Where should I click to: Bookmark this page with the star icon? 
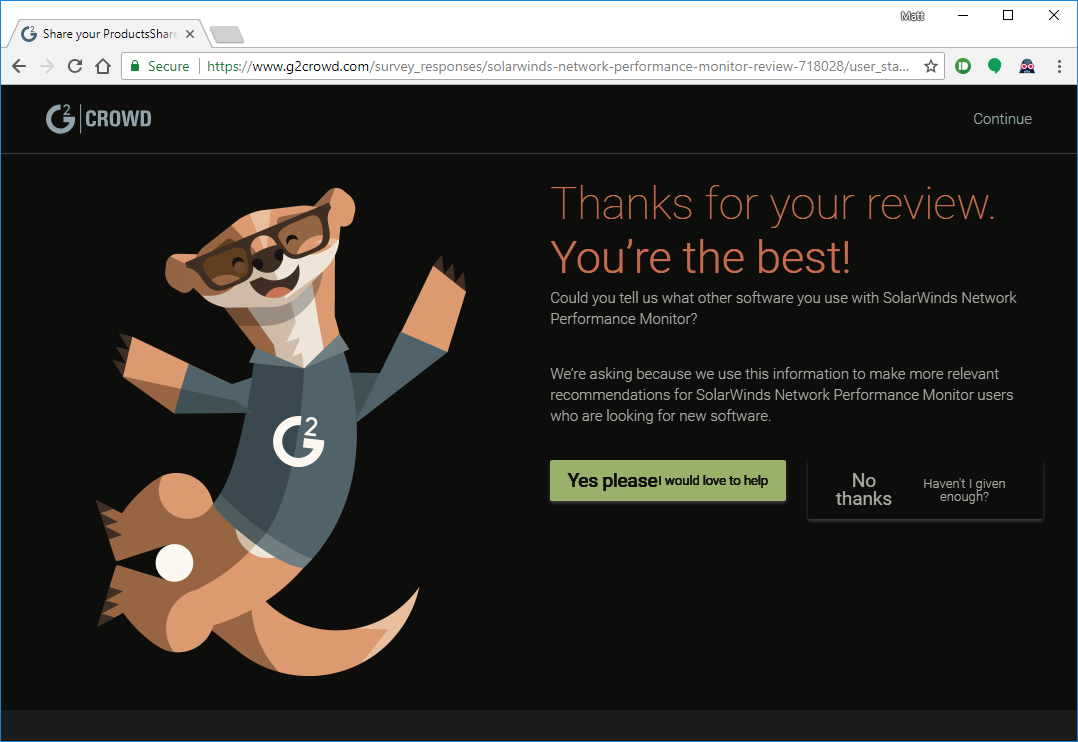[931, 66]
